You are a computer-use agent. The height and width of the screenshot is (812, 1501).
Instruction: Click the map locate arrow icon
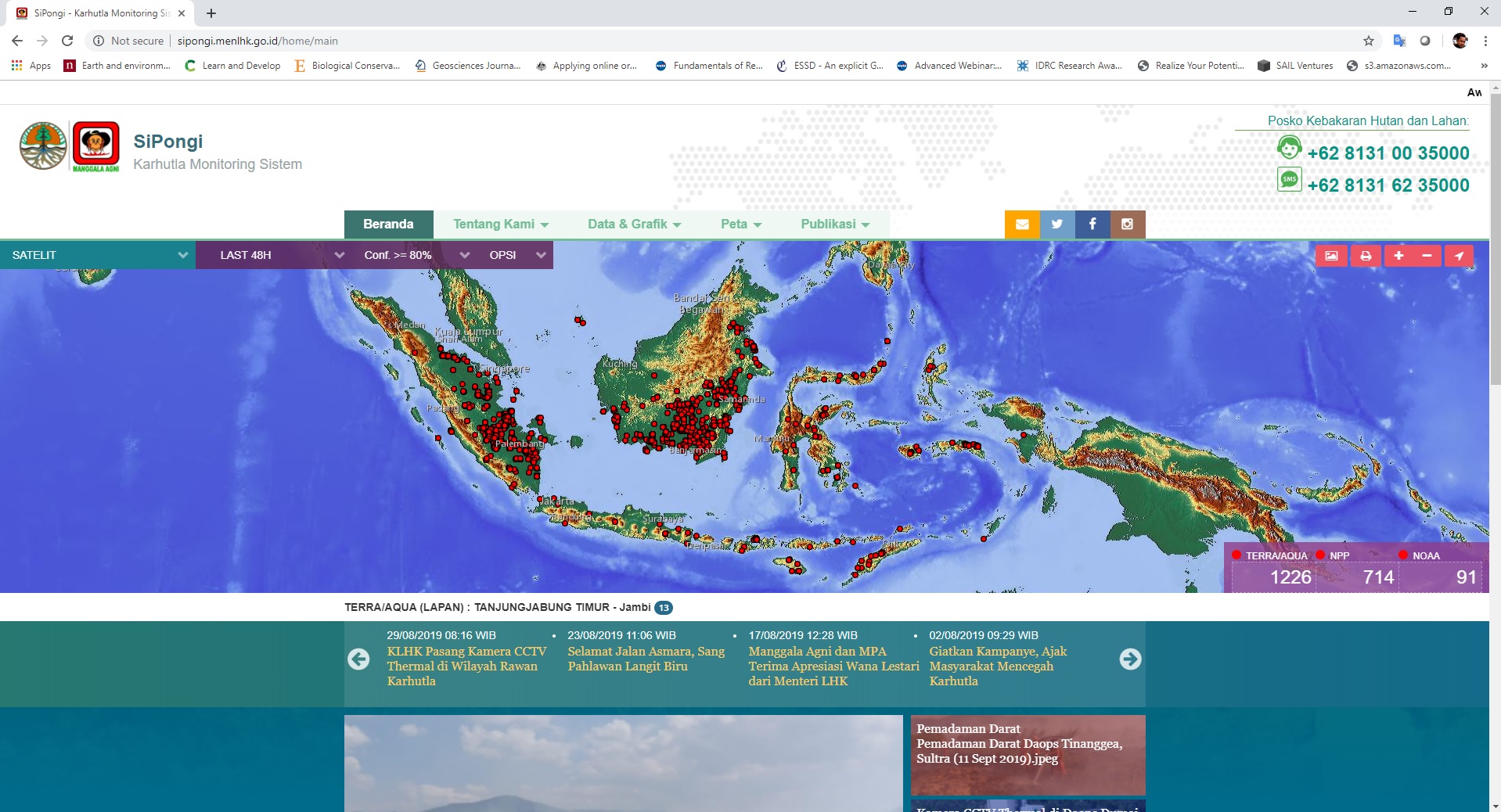point(1459,256)
